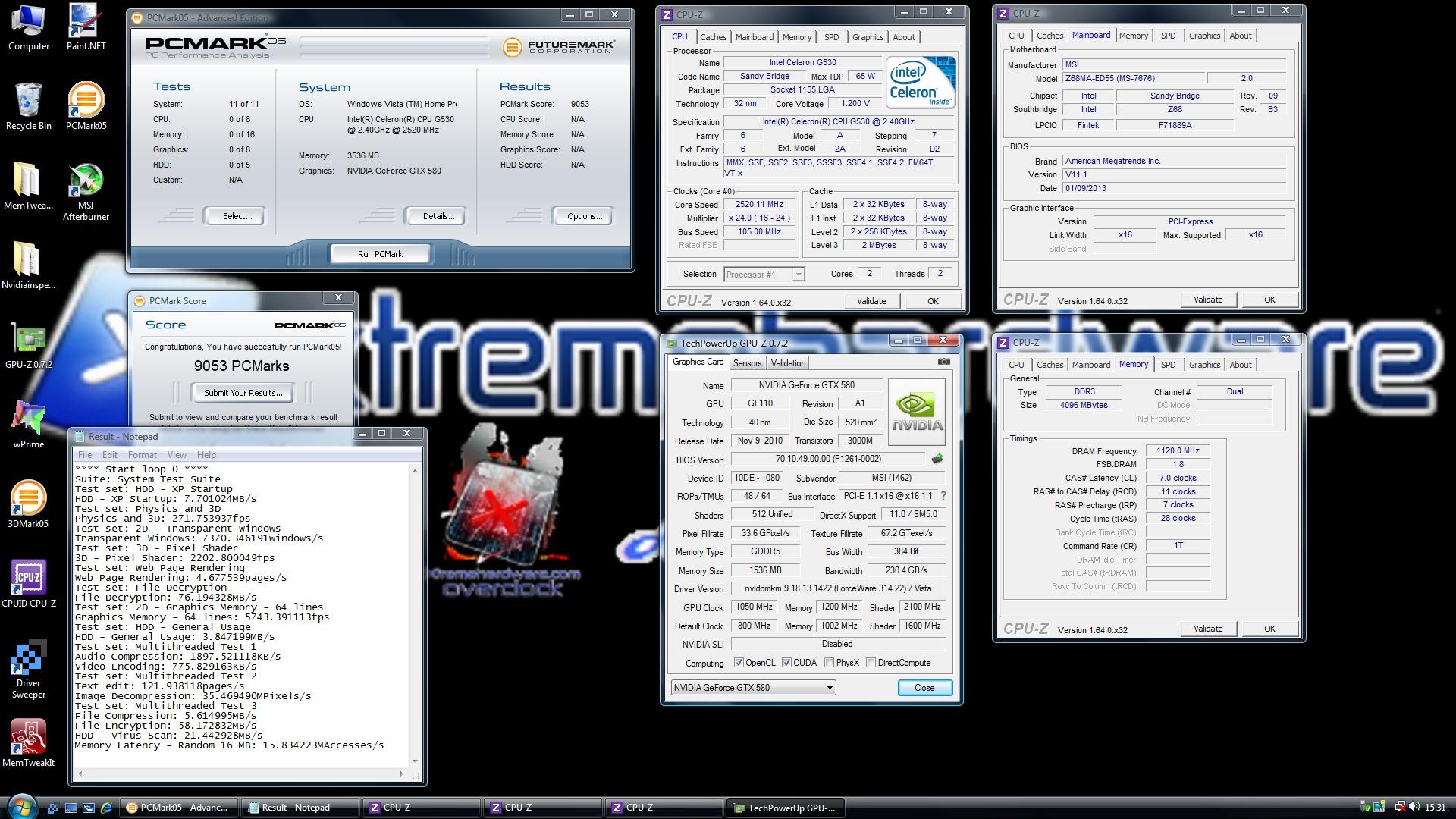Click OK in the Memory CPU-Z window
This screenshot has width=1456, height=819.
point(1269,629)
